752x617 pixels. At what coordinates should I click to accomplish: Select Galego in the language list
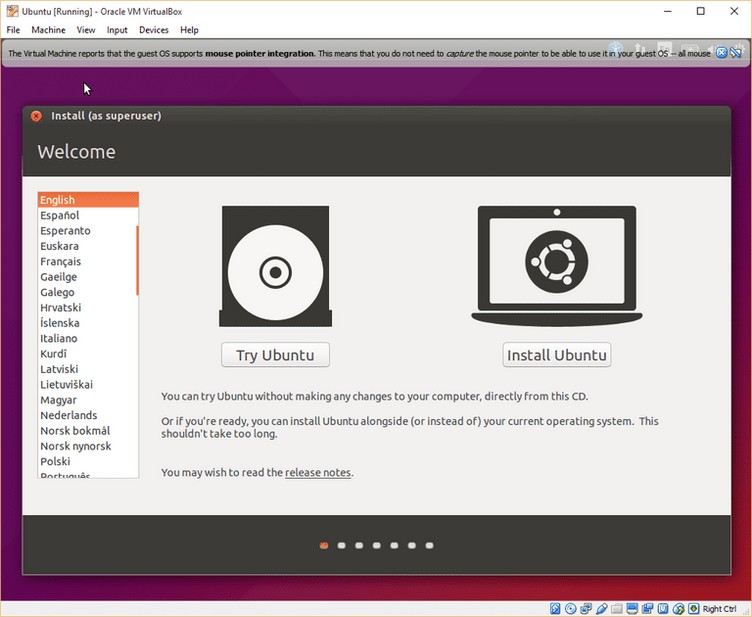click(88, 292)
